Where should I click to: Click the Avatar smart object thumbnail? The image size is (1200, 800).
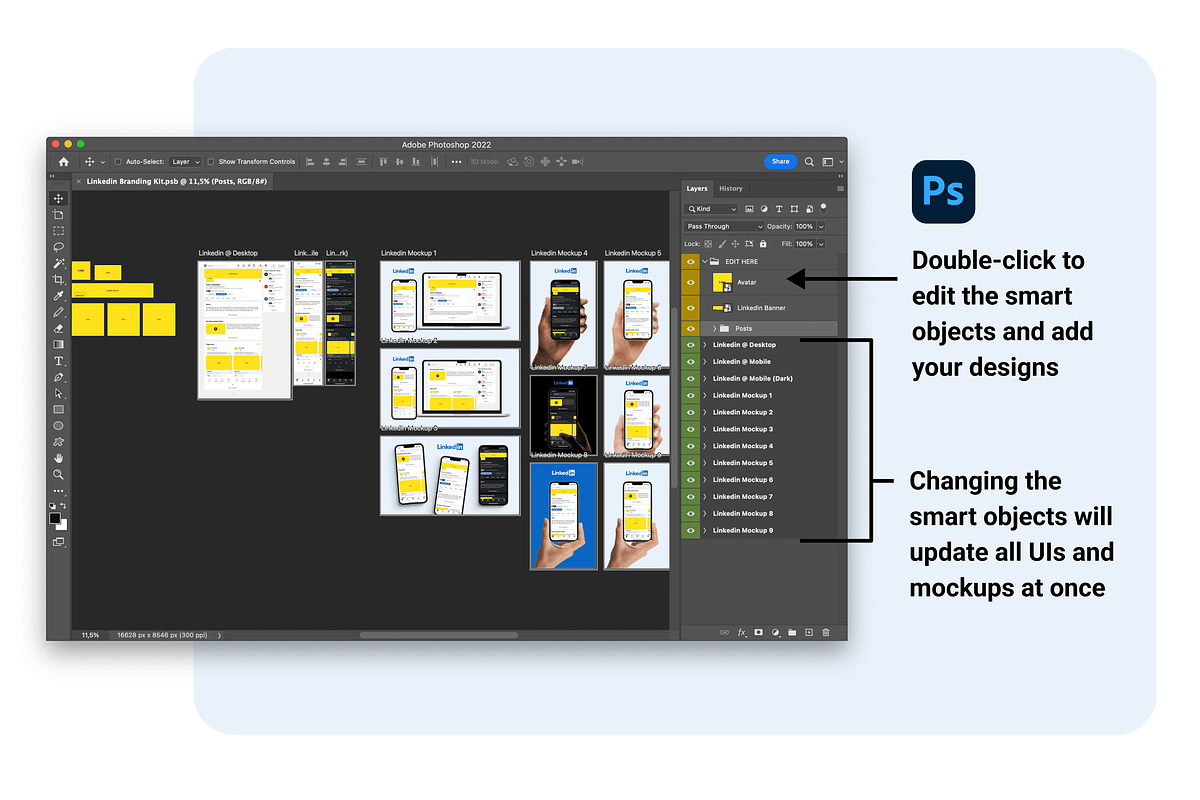click(x=722, y=282)
